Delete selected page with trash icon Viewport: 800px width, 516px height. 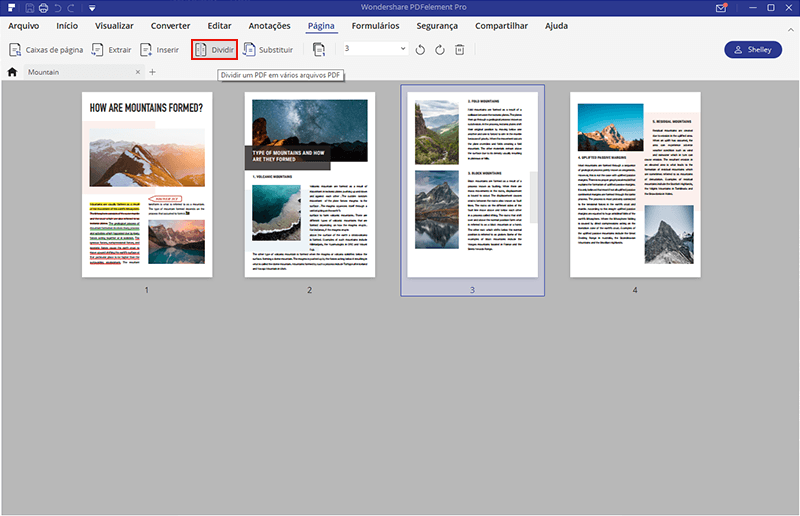(x=460, y=50)
